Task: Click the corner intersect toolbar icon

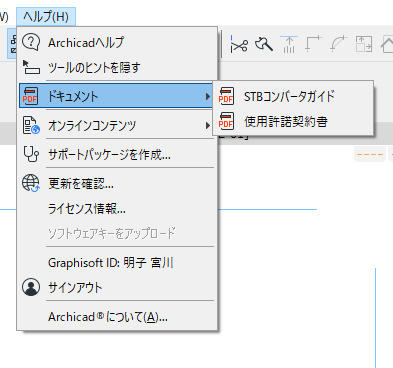Action: 314,44
